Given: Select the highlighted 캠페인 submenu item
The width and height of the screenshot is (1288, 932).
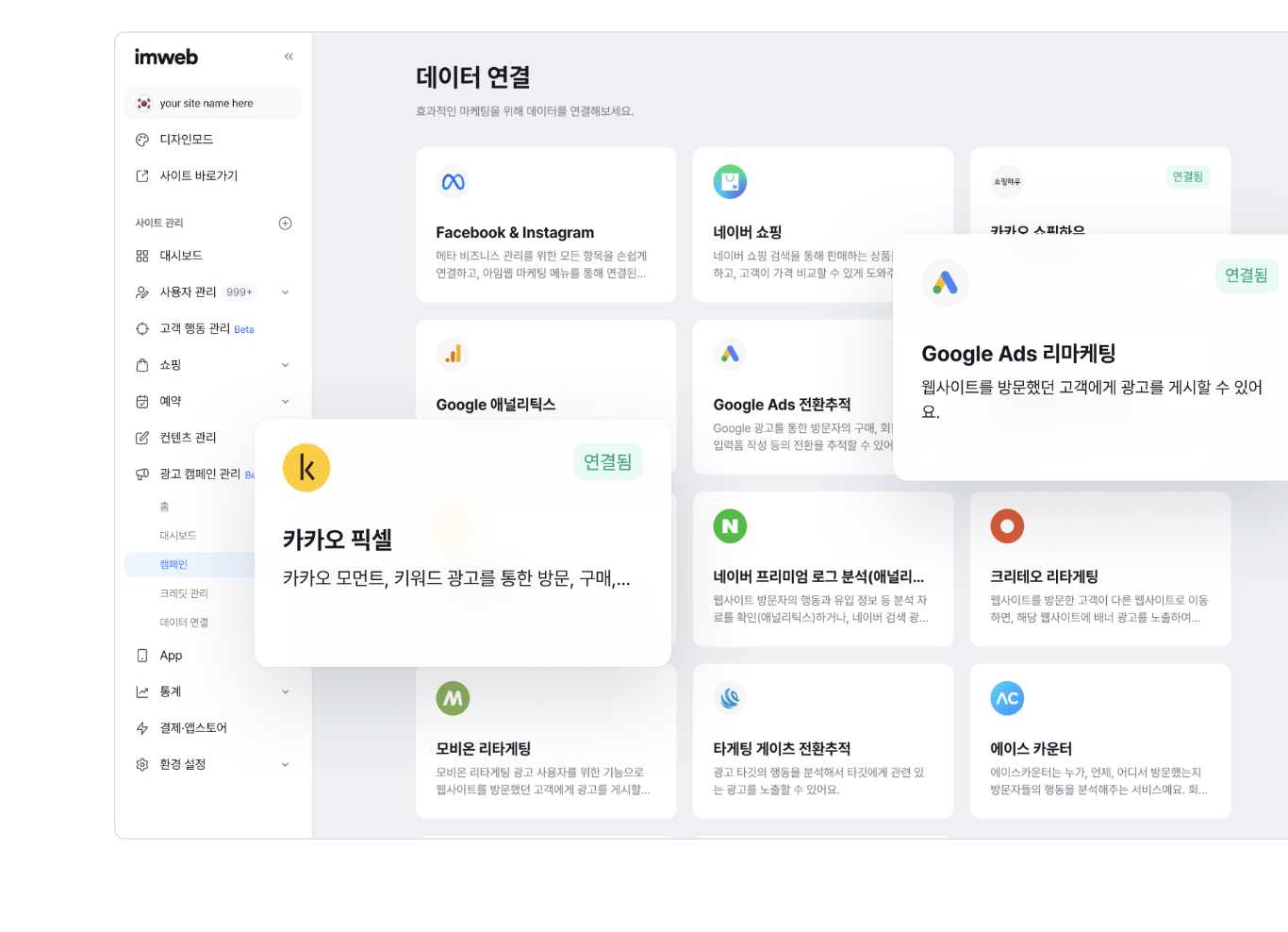Looking at the screenshot, I should (x=190, y=565).
